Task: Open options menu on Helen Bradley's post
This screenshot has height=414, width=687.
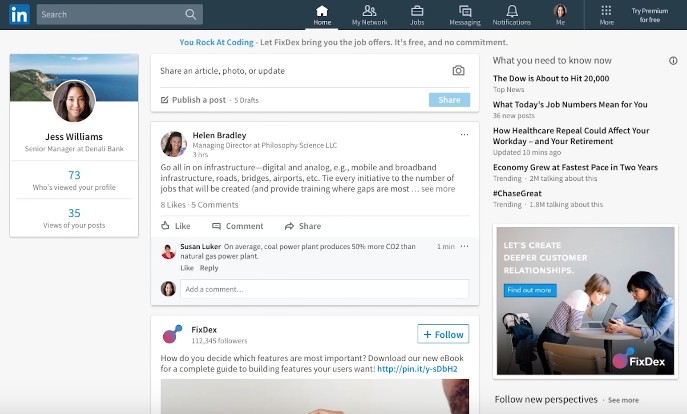Action: [464, 134]
